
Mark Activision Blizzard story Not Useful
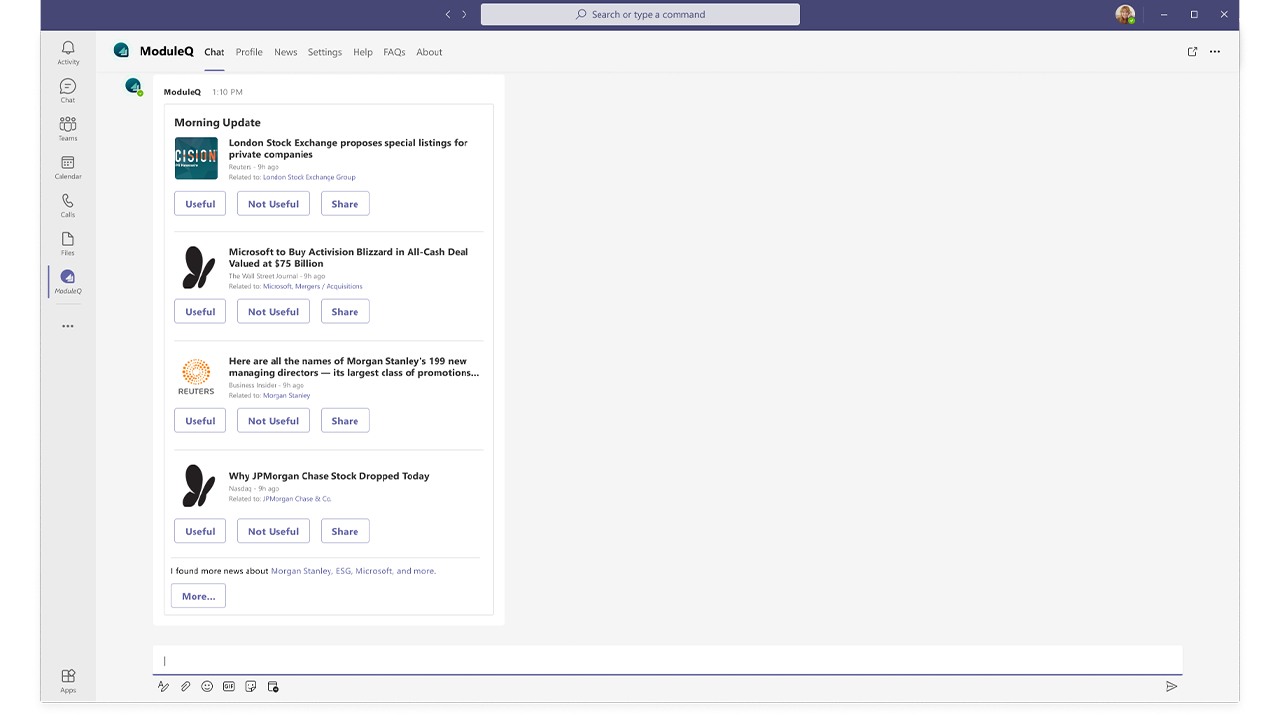point(273,312)
